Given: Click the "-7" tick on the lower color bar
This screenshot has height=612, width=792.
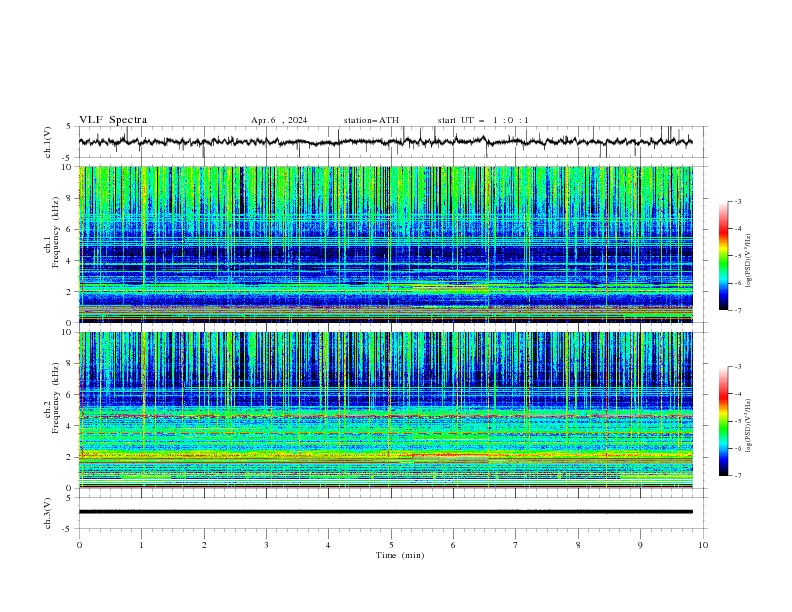Looking at the screenshot, I should (737, 475).
